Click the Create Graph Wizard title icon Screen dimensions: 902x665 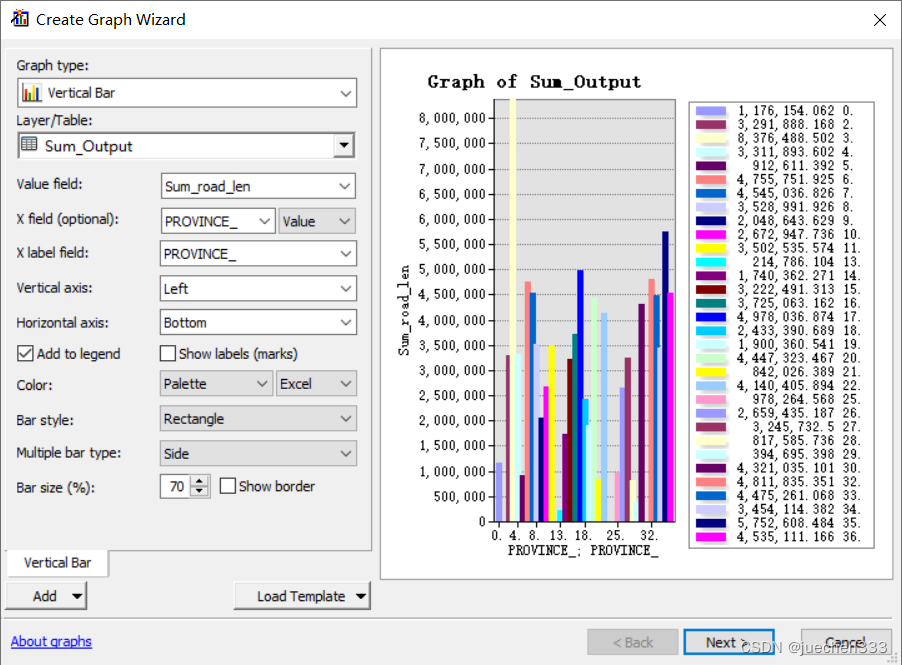coord(20,18)
